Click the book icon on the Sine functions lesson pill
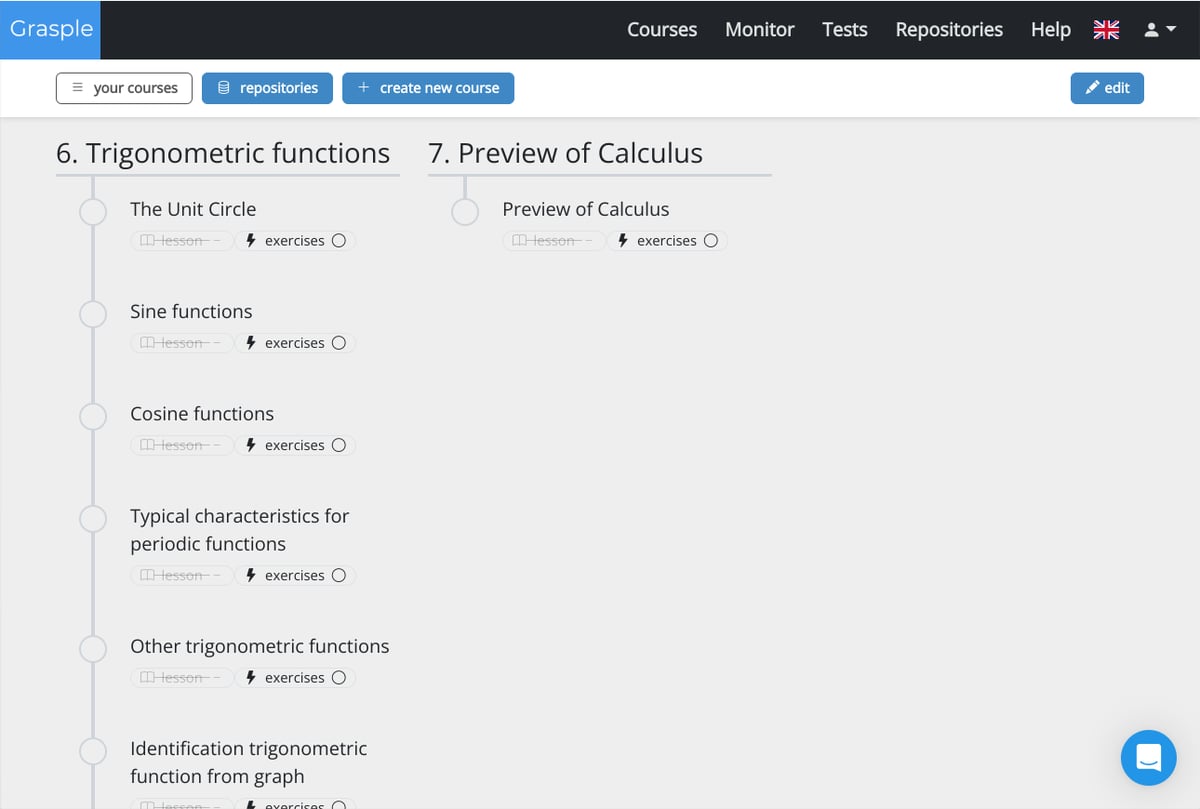 click(x=146, y=342)
